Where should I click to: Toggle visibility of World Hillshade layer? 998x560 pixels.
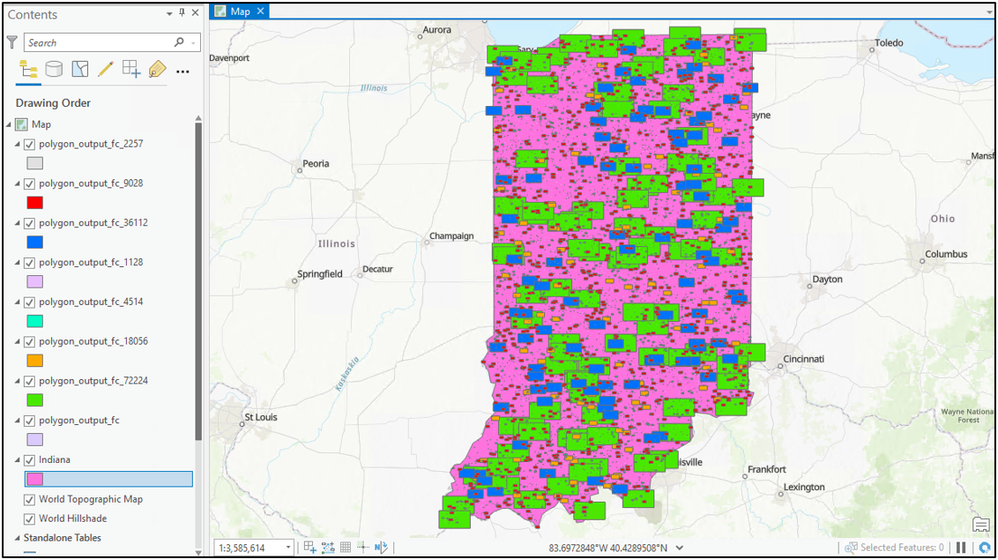(30, 519)
